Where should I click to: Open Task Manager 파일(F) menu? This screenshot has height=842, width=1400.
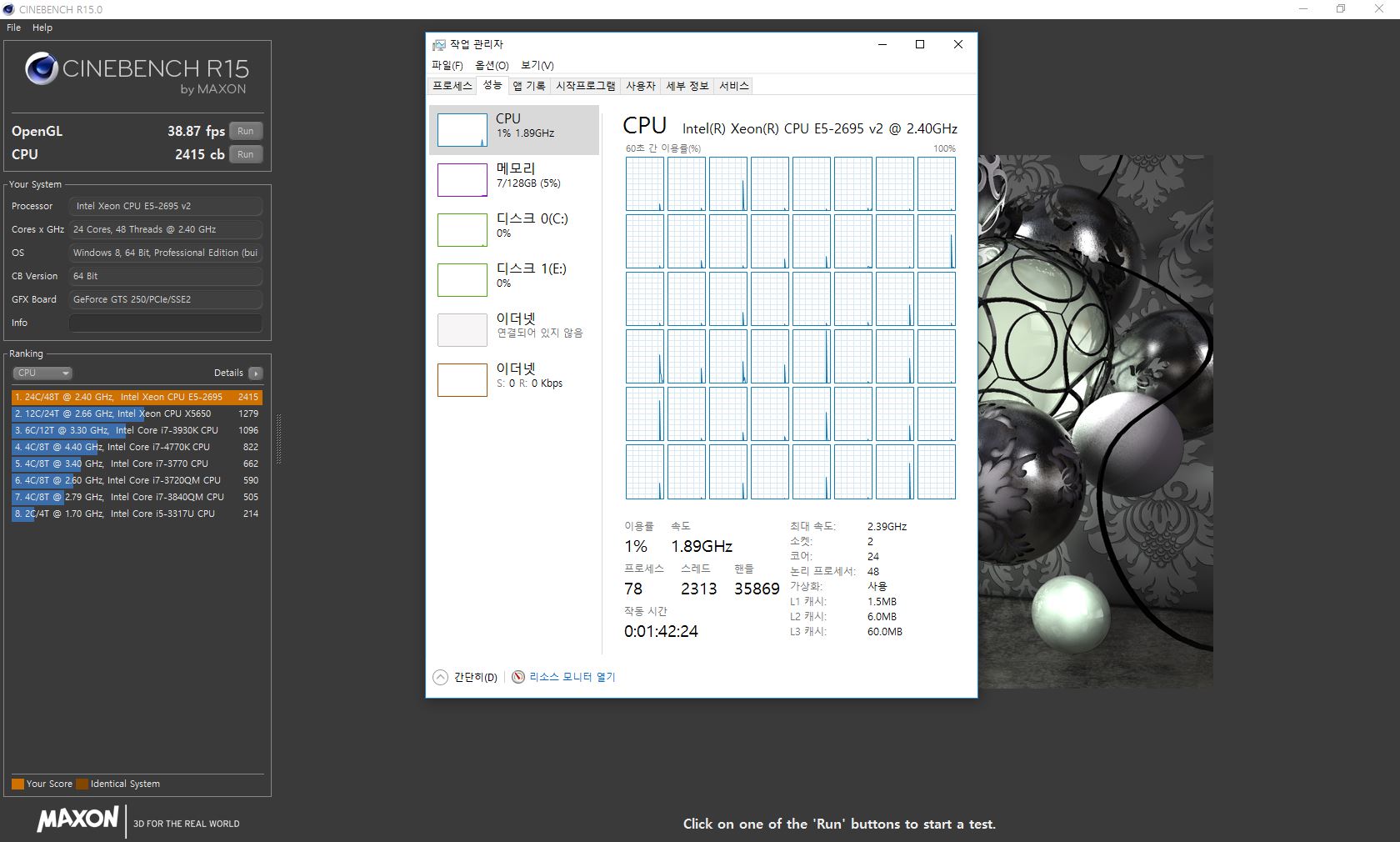447,65
